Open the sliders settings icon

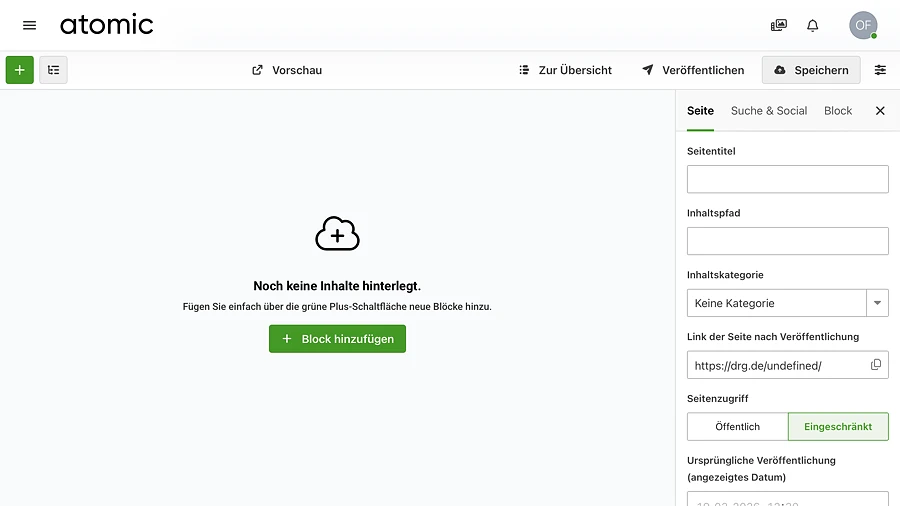(880, 70)
